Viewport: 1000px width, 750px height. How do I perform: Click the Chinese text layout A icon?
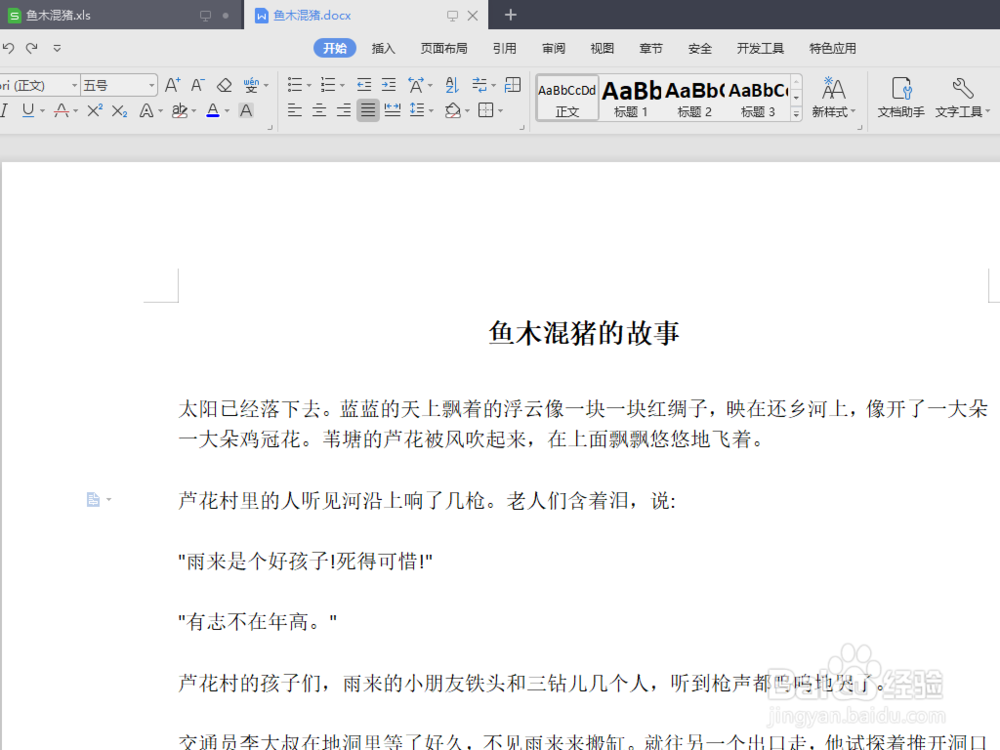[x=416, y=85]
